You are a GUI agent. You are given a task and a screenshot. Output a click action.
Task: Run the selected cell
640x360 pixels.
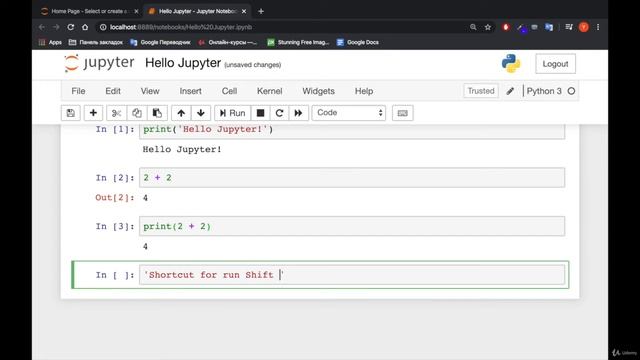pos(233,113)
